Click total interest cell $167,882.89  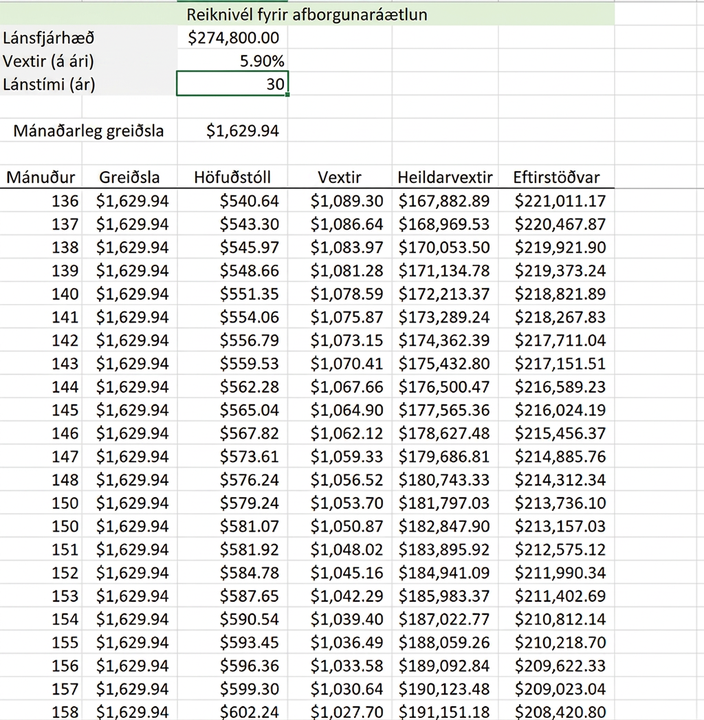(445, 201)
